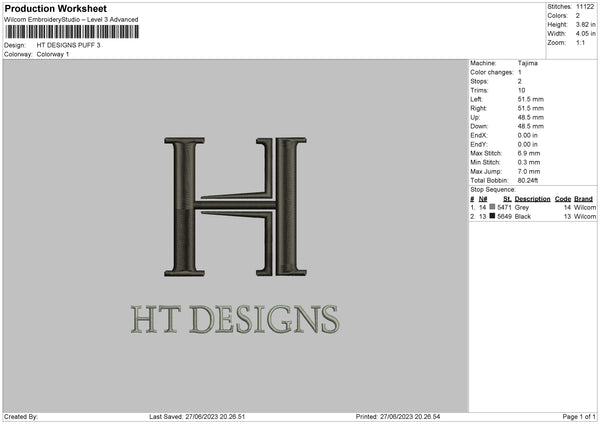
Task: Click the 'Production Worksheet' title
Action: point(55,8)
